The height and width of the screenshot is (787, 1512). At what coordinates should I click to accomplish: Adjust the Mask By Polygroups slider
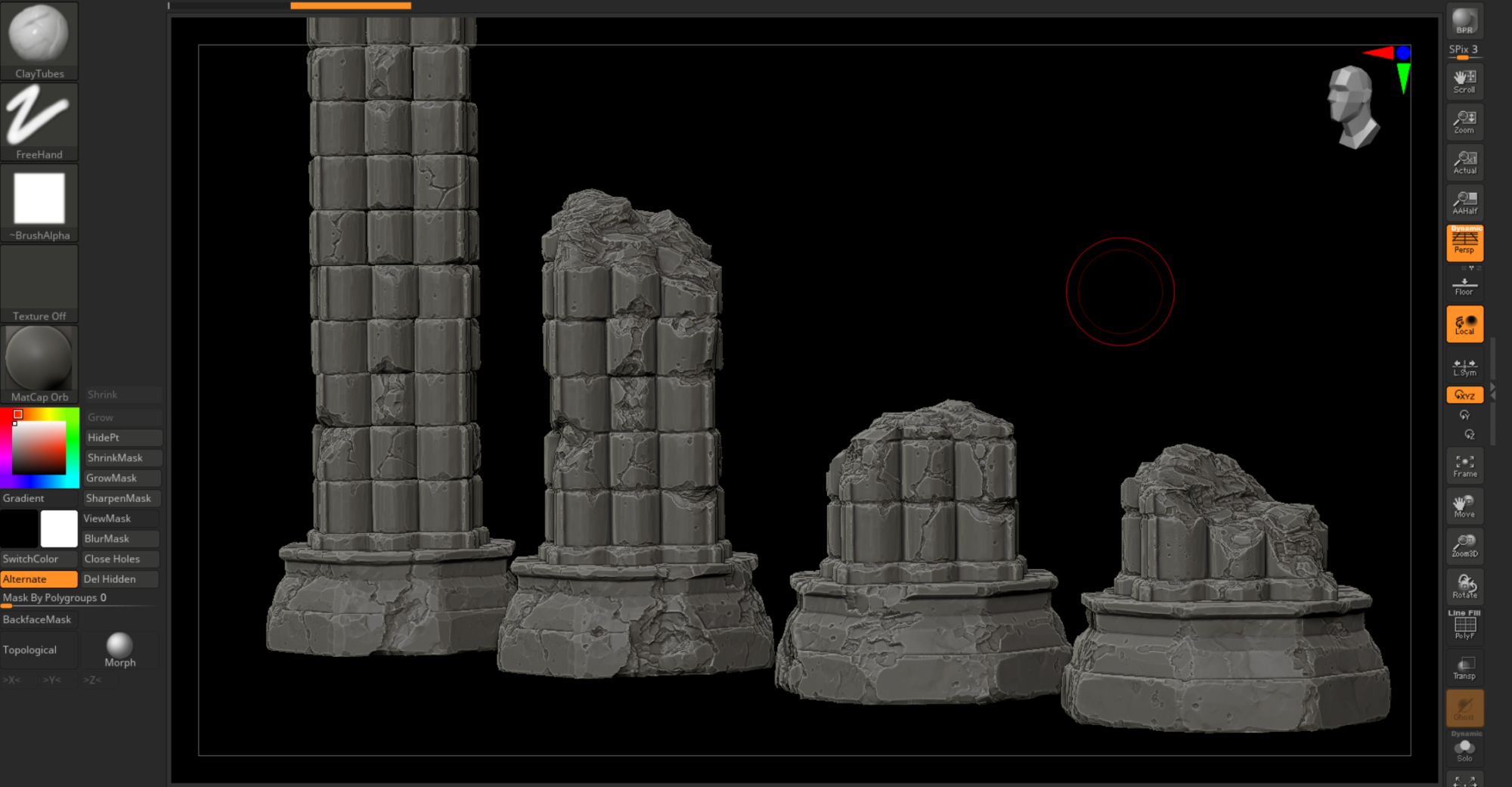[x=79, y=599]
